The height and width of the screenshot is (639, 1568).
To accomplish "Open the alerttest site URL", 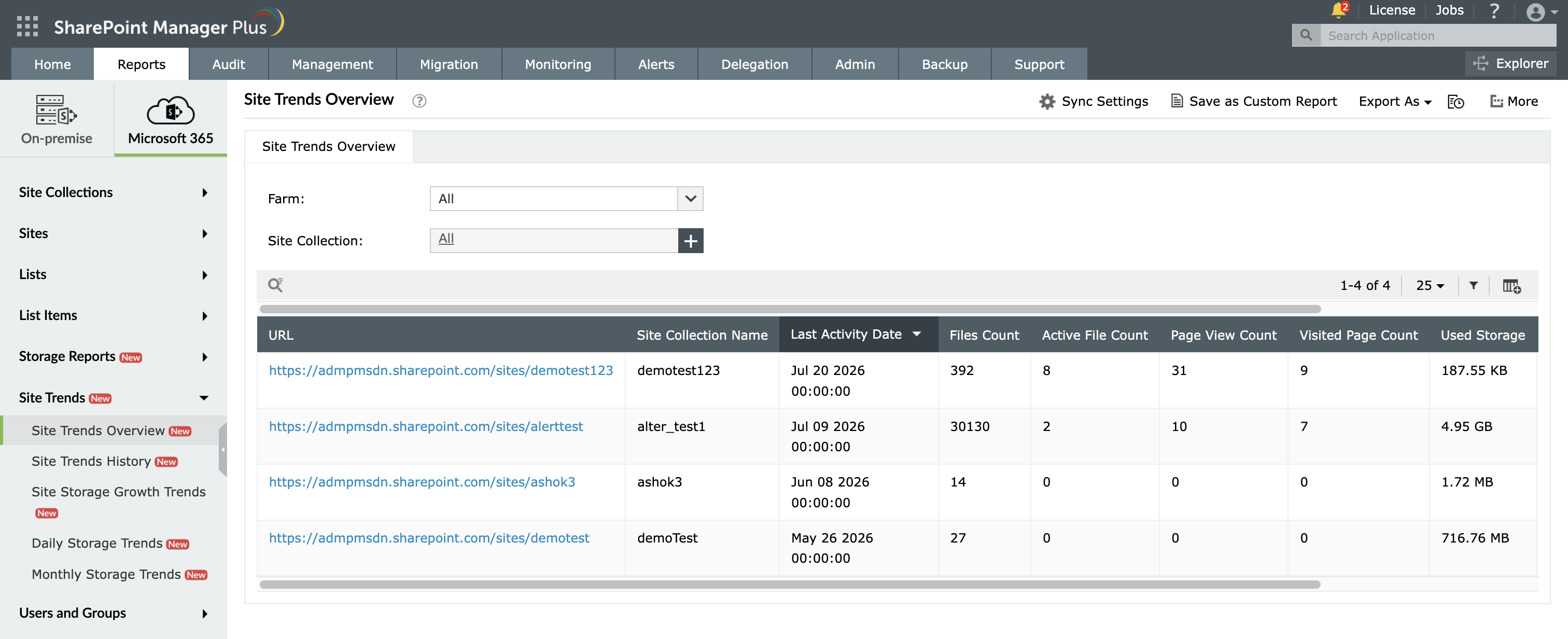I will [426, 426].
